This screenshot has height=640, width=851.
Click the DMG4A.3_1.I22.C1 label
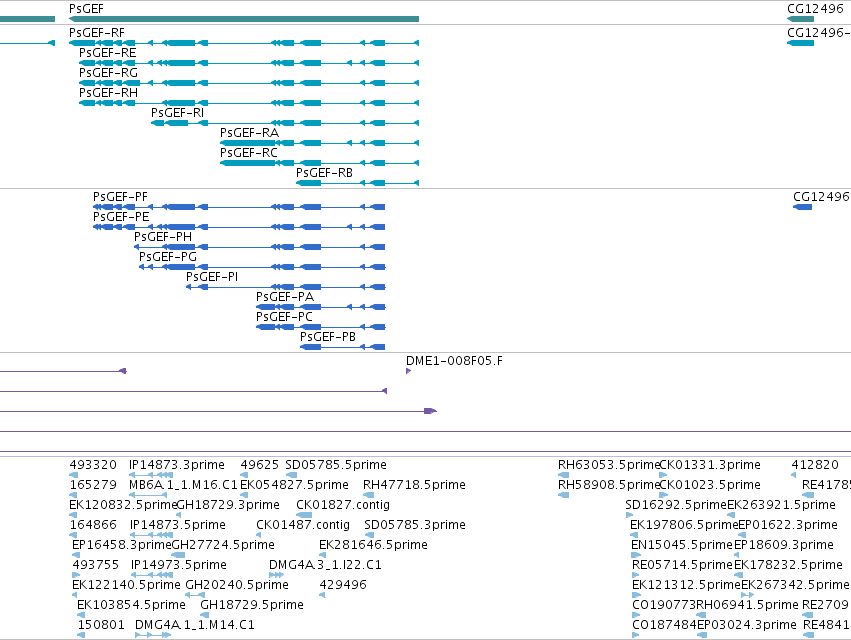coord(325,565)
